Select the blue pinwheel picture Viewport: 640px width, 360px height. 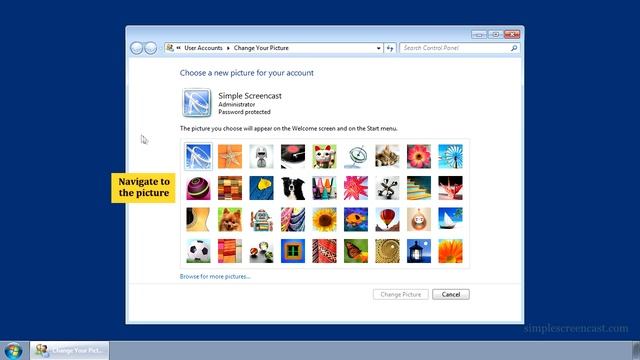tap(450, 156)
